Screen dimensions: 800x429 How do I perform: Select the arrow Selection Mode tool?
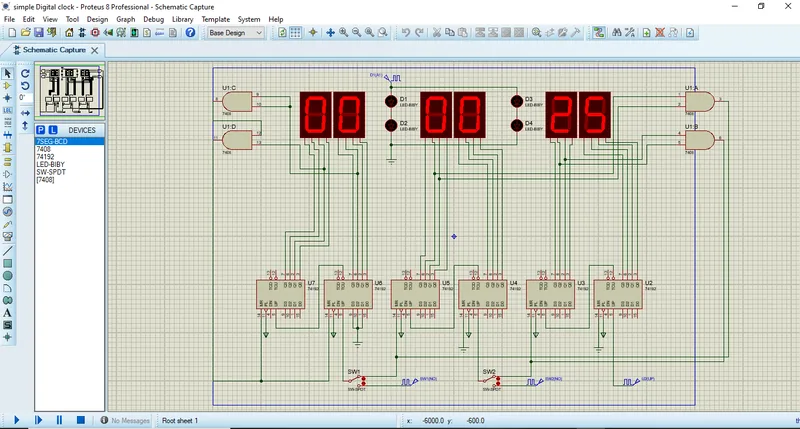point(8,73)
